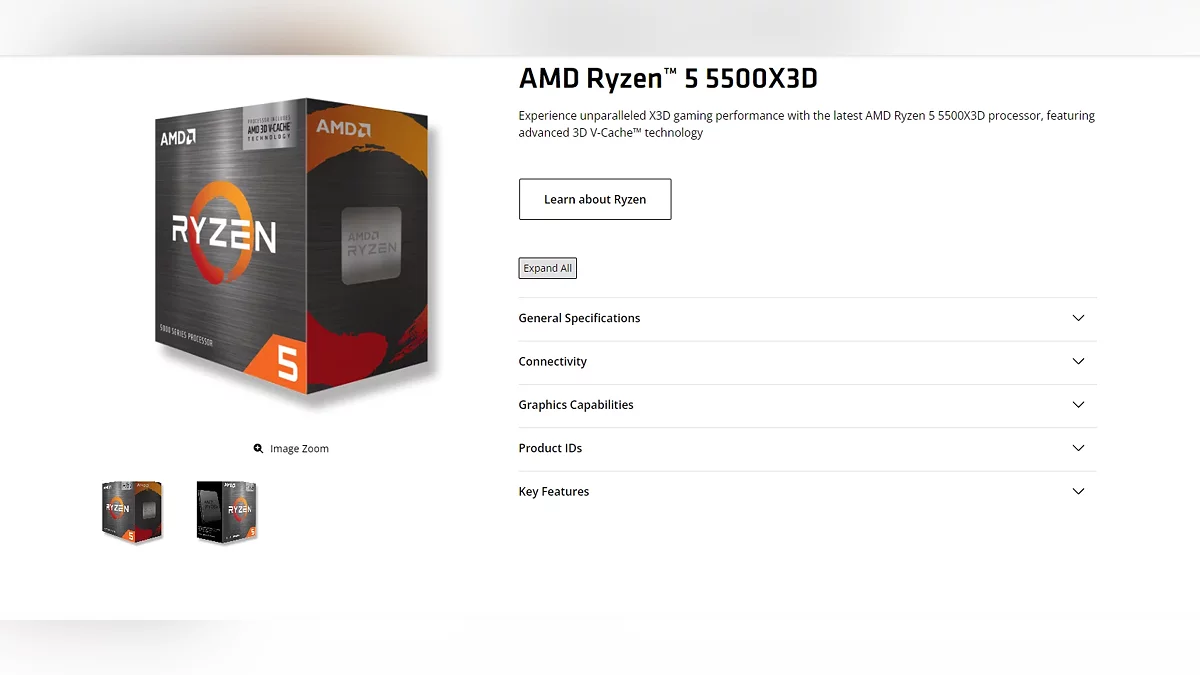Click the AMD Ryzen 5 5500X3D heading
The width and height of the screenshot is (1200, 675).
point(668,78)
